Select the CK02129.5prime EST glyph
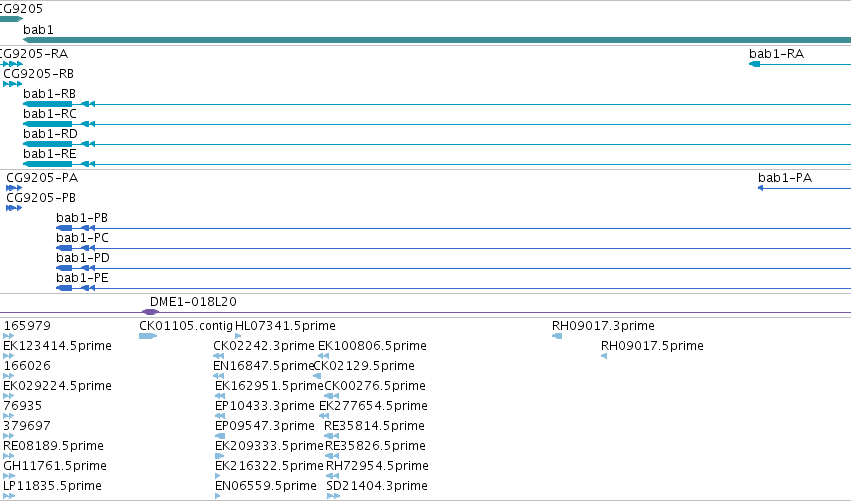 point(317,377)
